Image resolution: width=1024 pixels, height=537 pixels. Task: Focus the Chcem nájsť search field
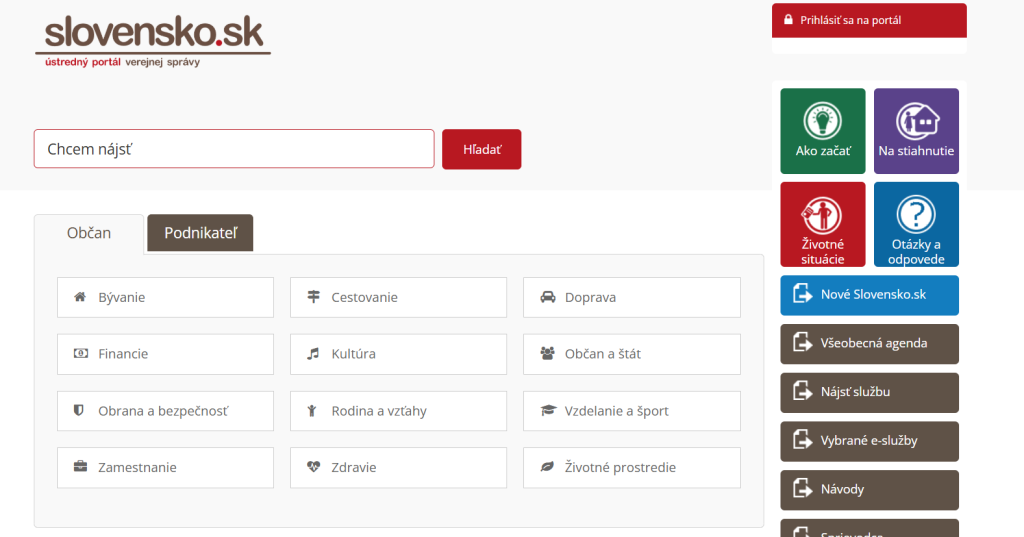(234, 149)
